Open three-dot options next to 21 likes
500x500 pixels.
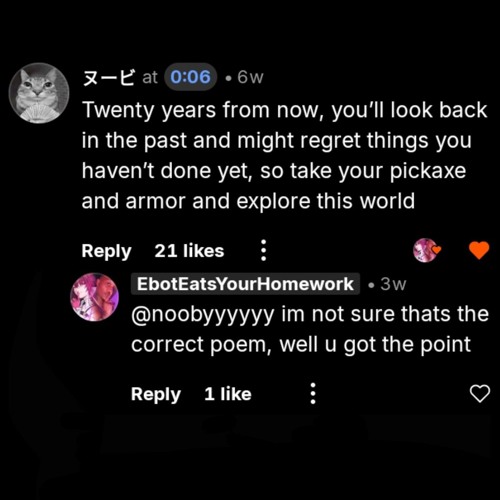click(x=263, y=250)
